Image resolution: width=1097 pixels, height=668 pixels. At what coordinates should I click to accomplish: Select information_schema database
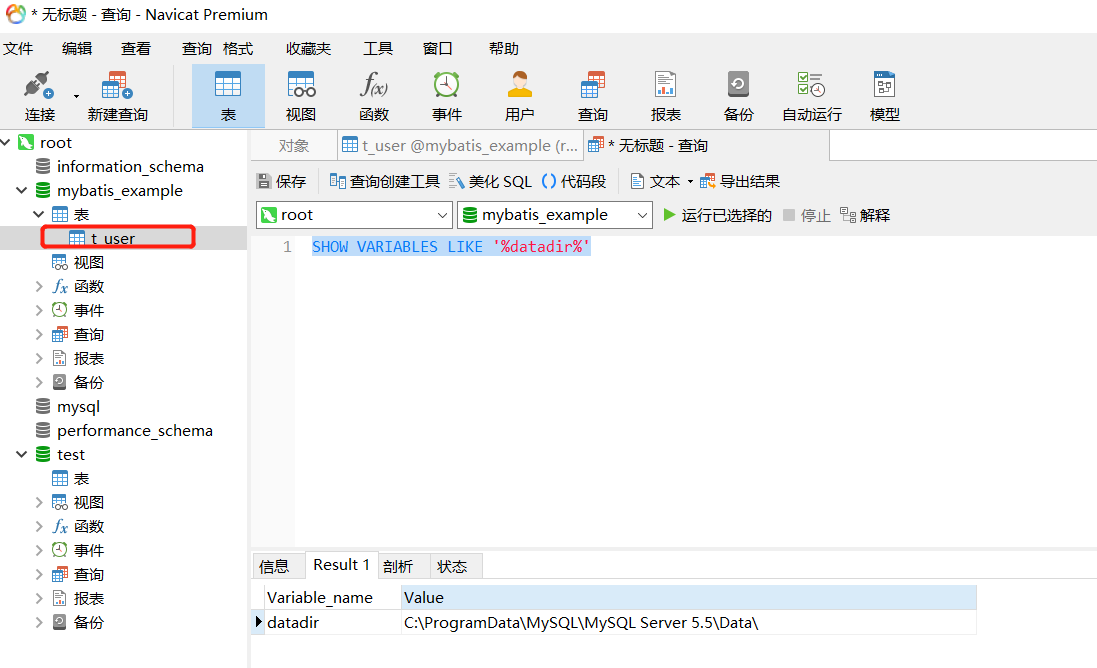[x=130, y=166]
